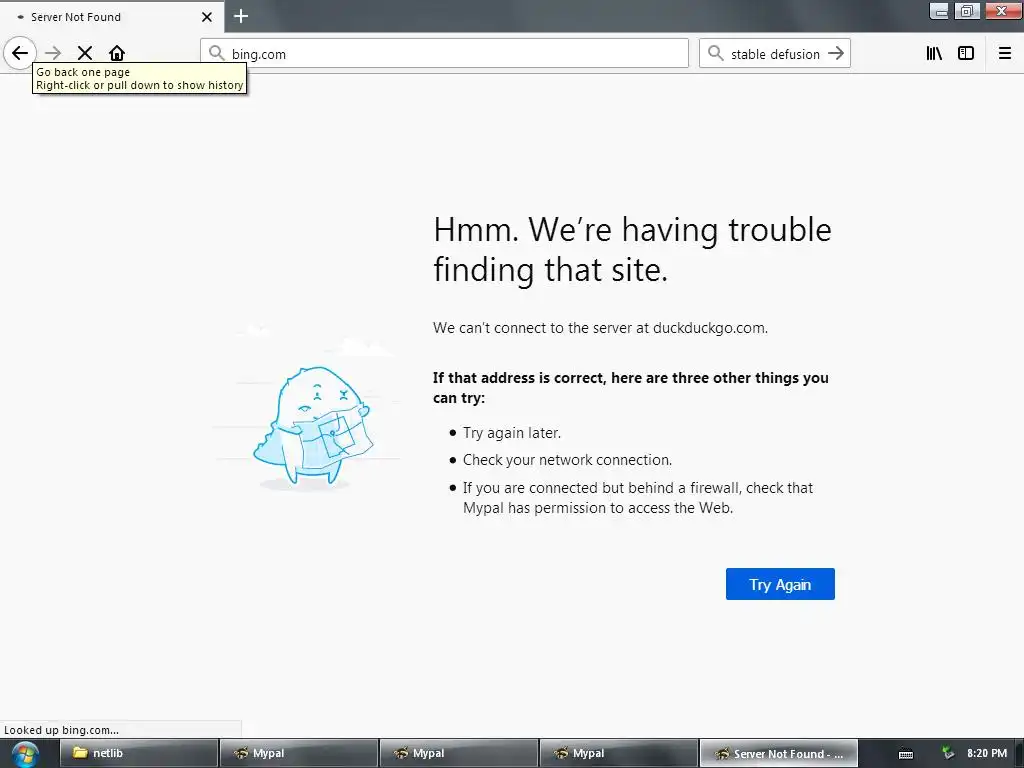Go back one page with back arrow
This screenshot has width=1024, height=768.
(x=20, y=53)
